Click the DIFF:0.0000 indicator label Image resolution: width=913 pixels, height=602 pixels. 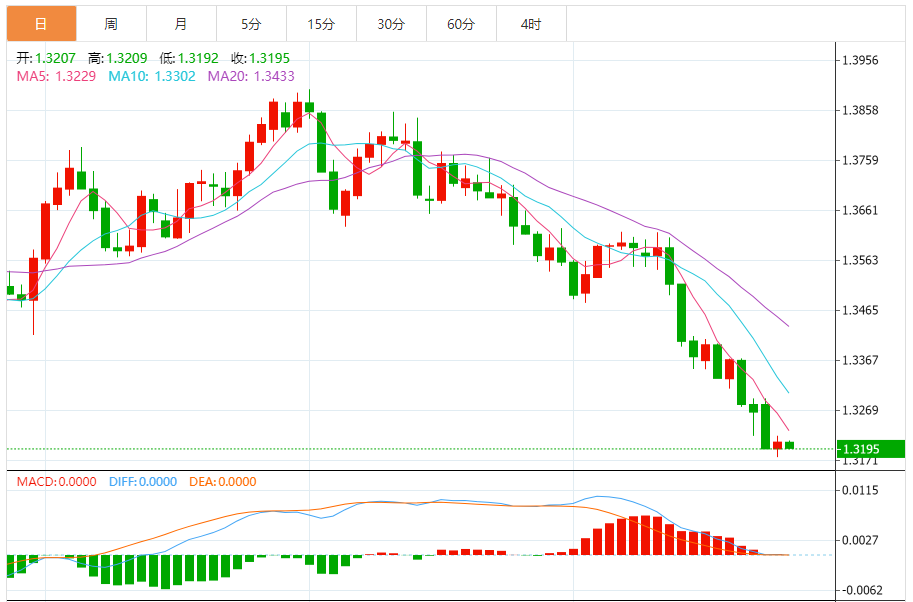pos(143,481)
